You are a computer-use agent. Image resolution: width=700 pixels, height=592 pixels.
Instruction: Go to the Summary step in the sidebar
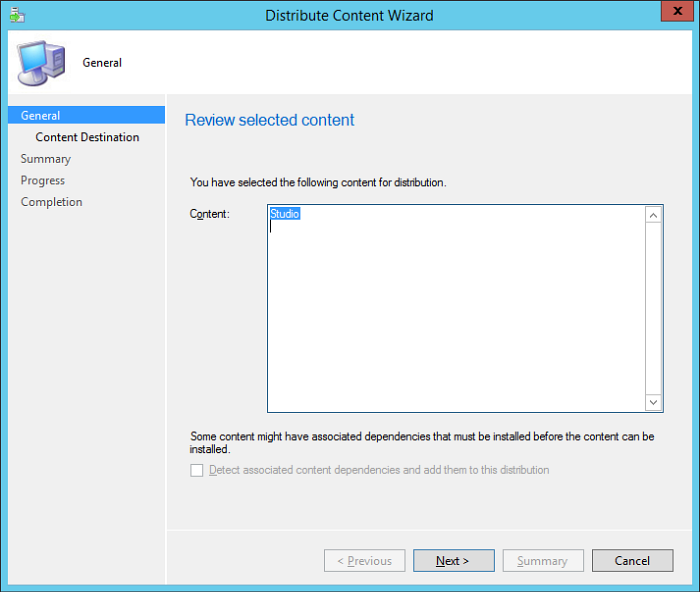46,159
